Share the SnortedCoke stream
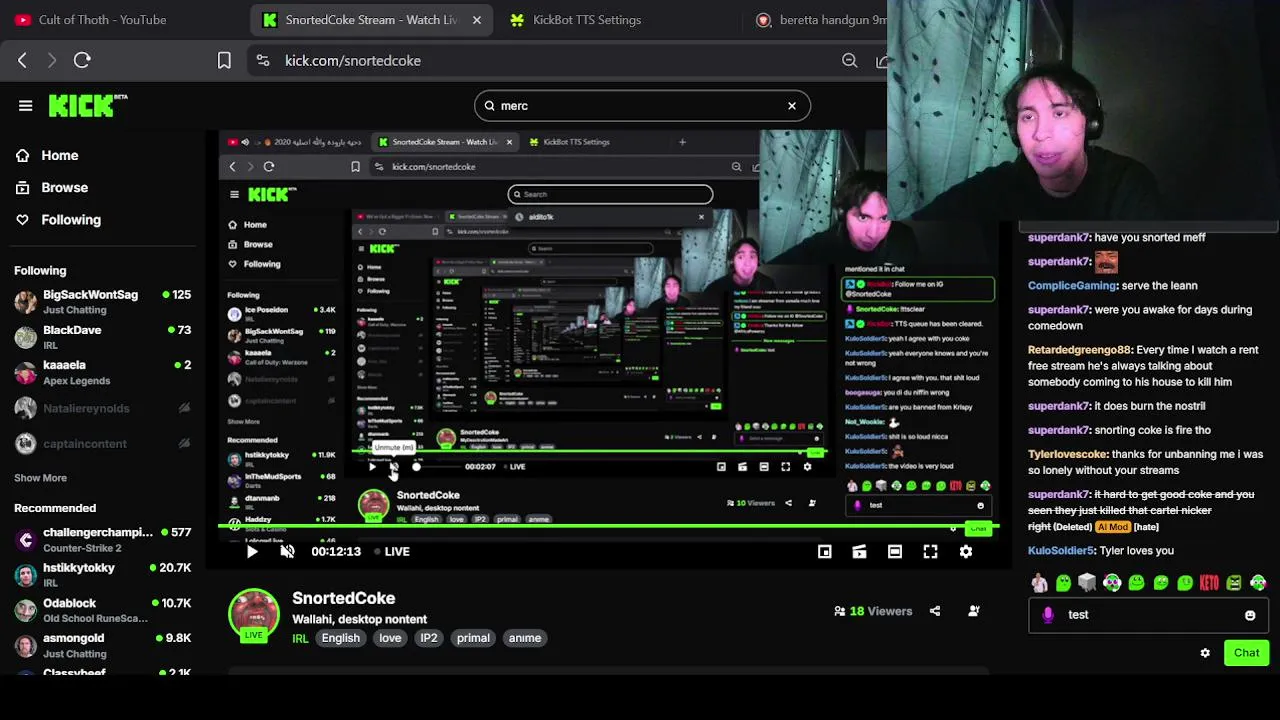Screen dimensions: 1280x720 click(x=935, y=611)
